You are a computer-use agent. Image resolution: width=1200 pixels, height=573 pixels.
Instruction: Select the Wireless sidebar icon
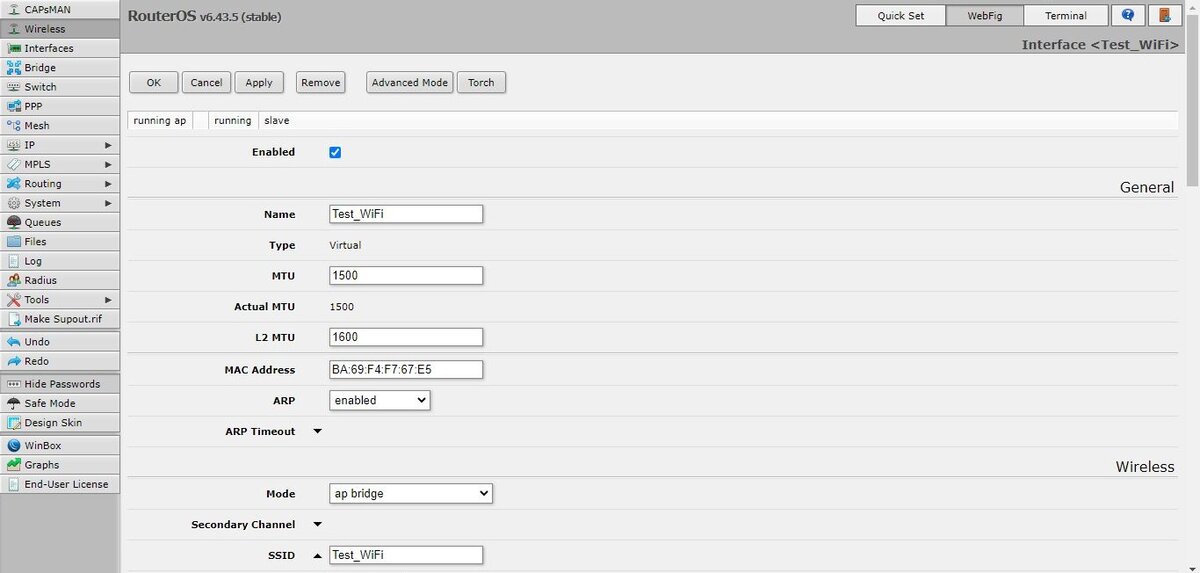coord(14,29)
